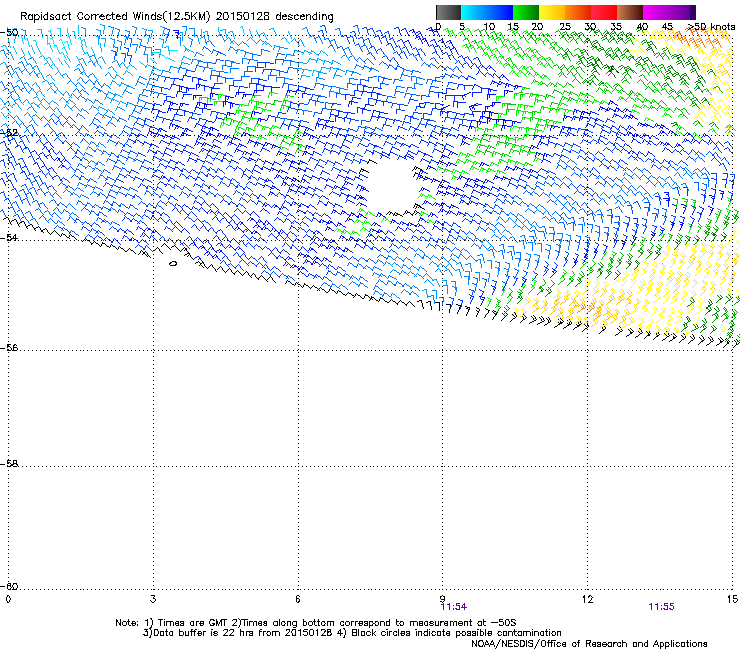Screen dimensions: 740x650
Task: Click the '6' longitude axis label
Action: point(298,599)
